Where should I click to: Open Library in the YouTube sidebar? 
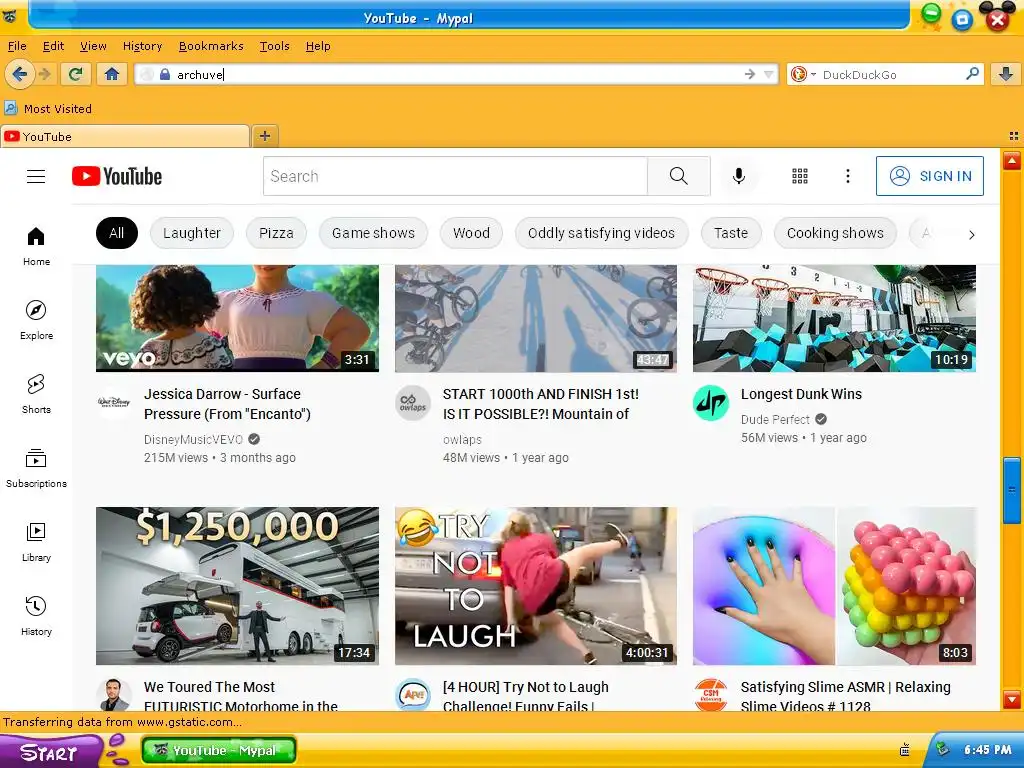coord(36,542)
